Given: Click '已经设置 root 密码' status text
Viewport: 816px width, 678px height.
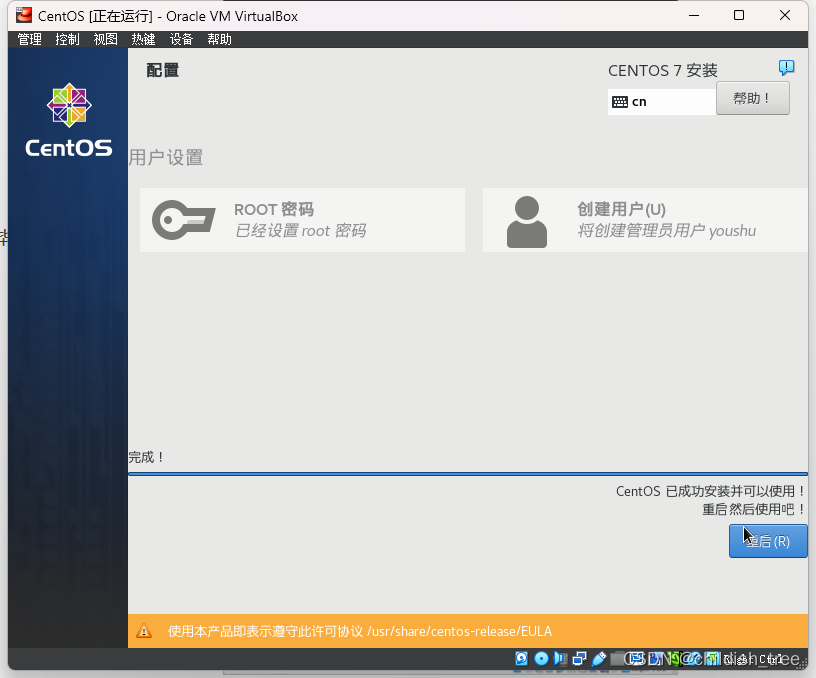Looking at the screenshot, I should click(300, 231).
